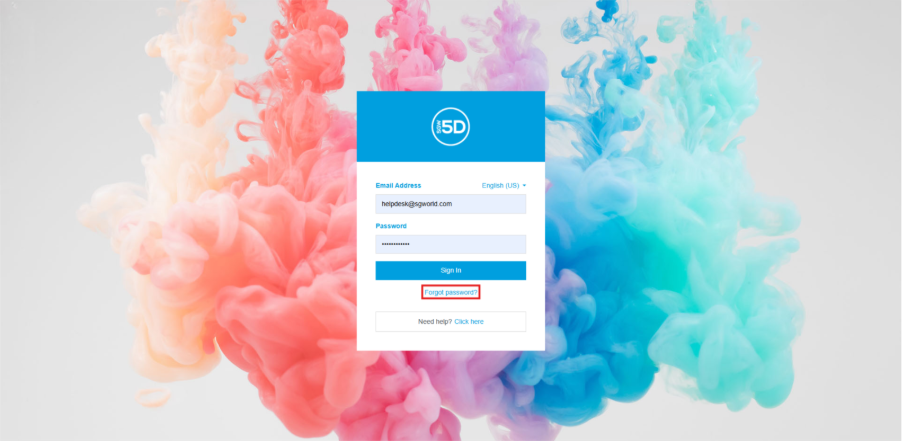Click the masked password dots
903x441 pixels.
pyautogui.click(x=395, y=245)
